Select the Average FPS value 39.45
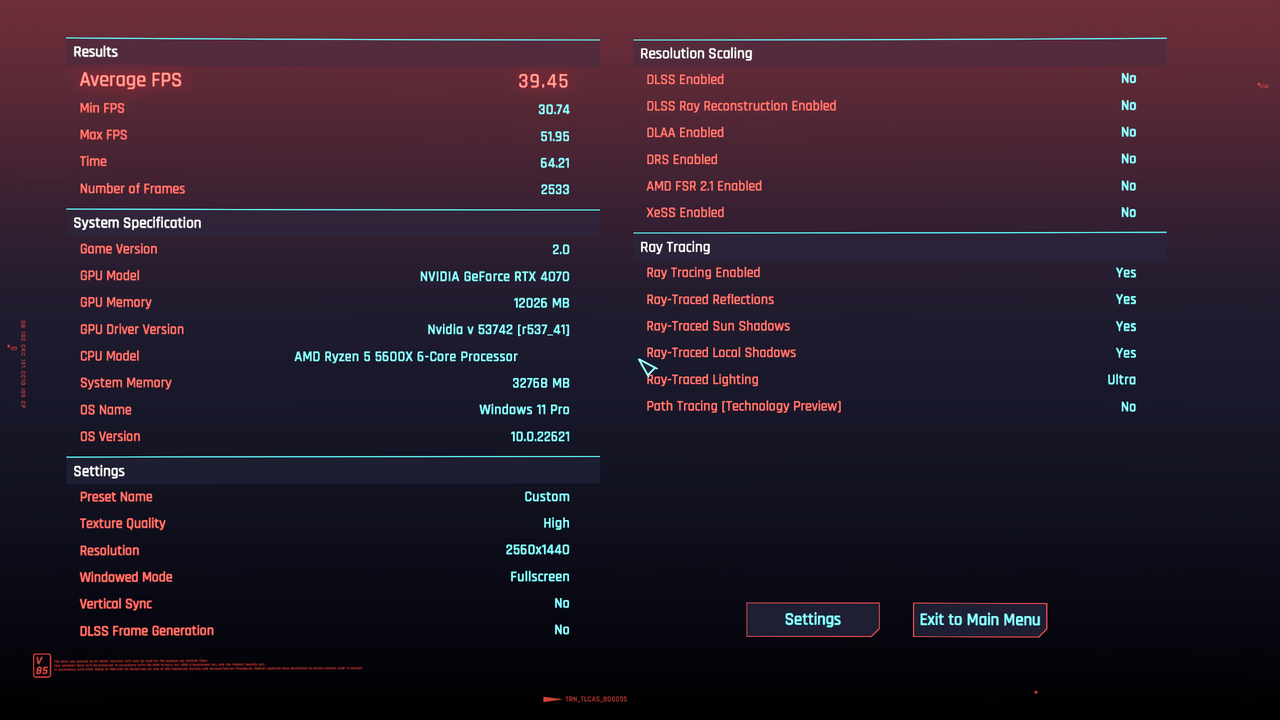 point(543,81)
